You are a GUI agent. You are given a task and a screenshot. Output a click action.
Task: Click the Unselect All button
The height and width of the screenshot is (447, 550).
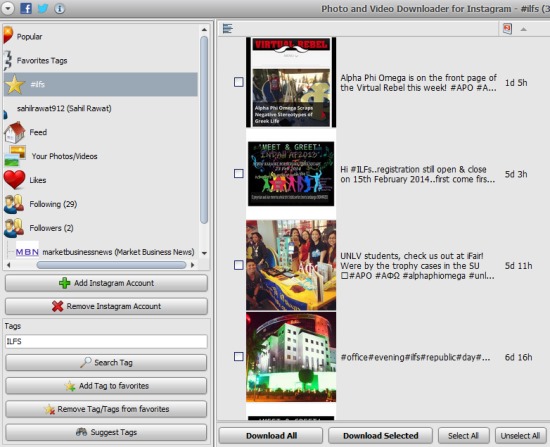[x=521, y=436]
